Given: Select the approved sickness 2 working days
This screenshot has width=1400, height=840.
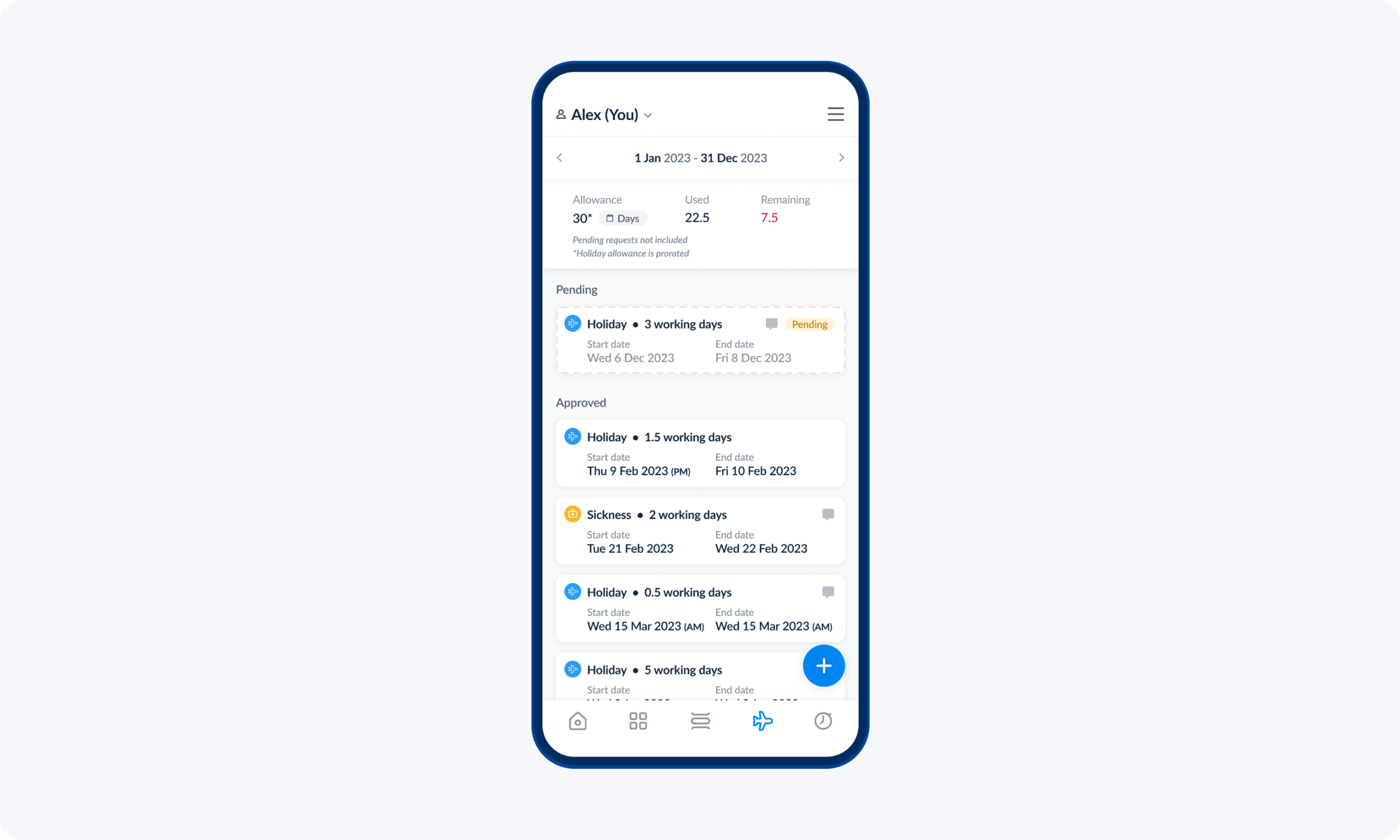Looking at the screenshot, I should 700,530.
